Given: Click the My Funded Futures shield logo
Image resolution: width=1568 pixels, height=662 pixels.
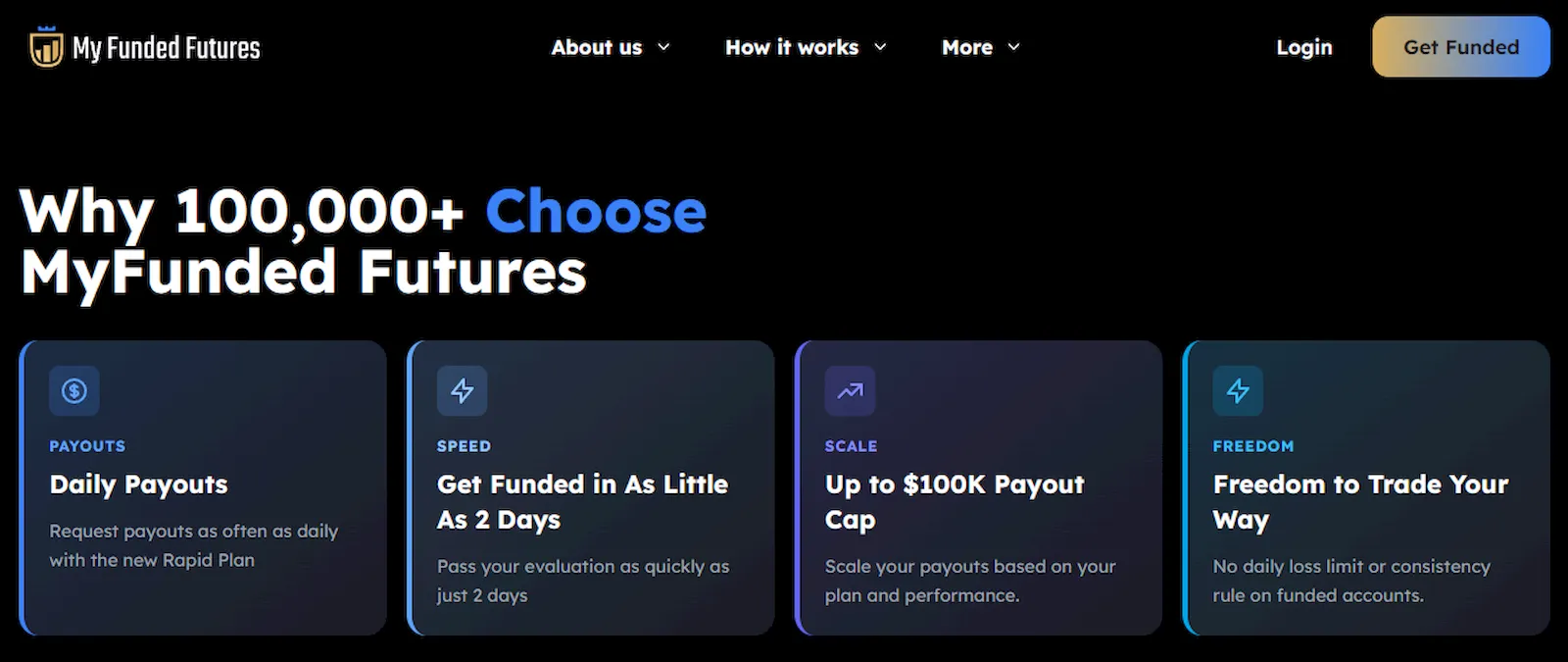Looking at the screenshot, I should tap(45, 46).
